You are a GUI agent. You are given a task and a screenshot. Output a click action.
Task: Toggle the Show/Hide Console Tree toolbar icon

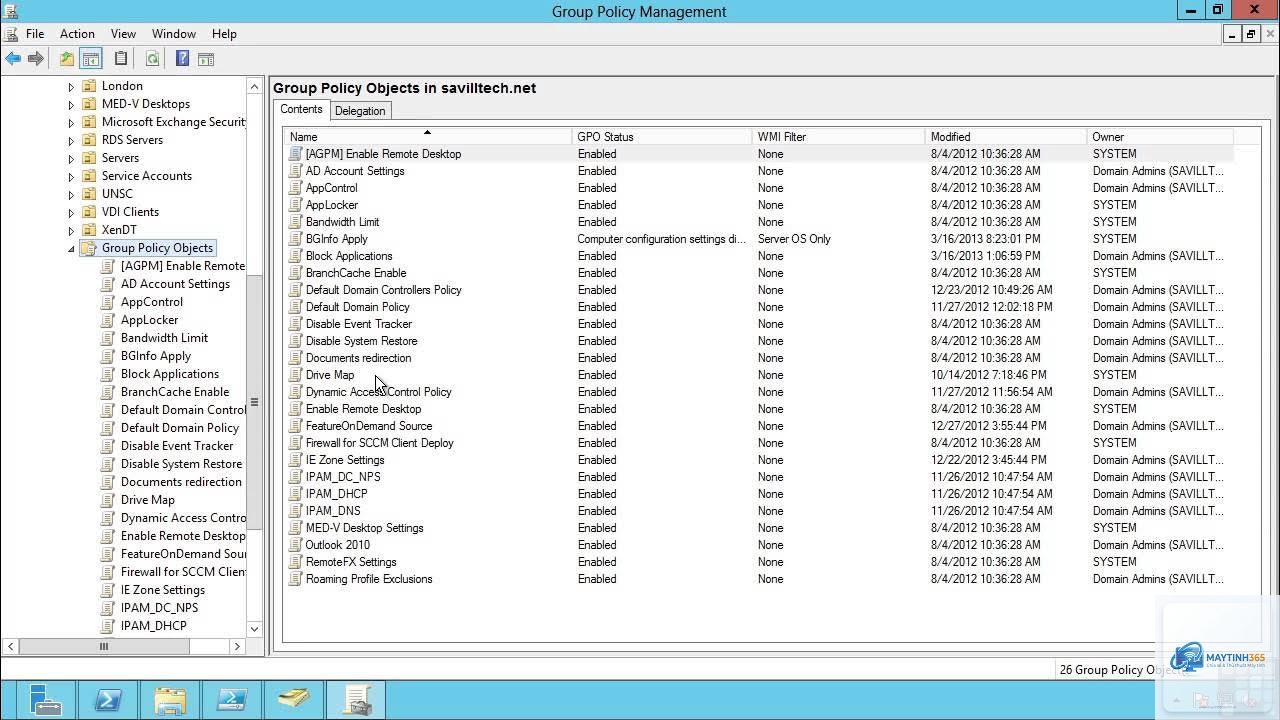[x=90, y=59]
